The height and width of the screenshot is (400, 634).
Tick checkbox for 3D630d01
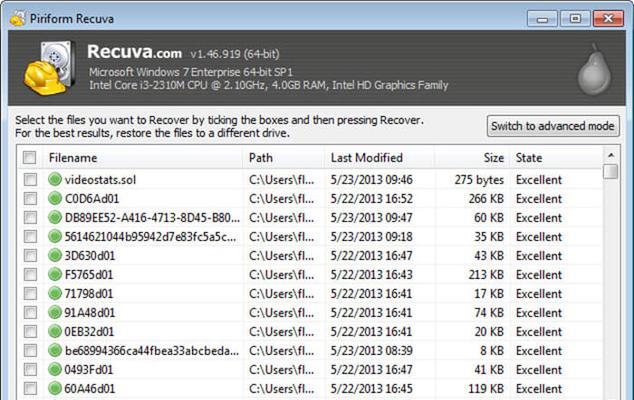coord(30,256)
